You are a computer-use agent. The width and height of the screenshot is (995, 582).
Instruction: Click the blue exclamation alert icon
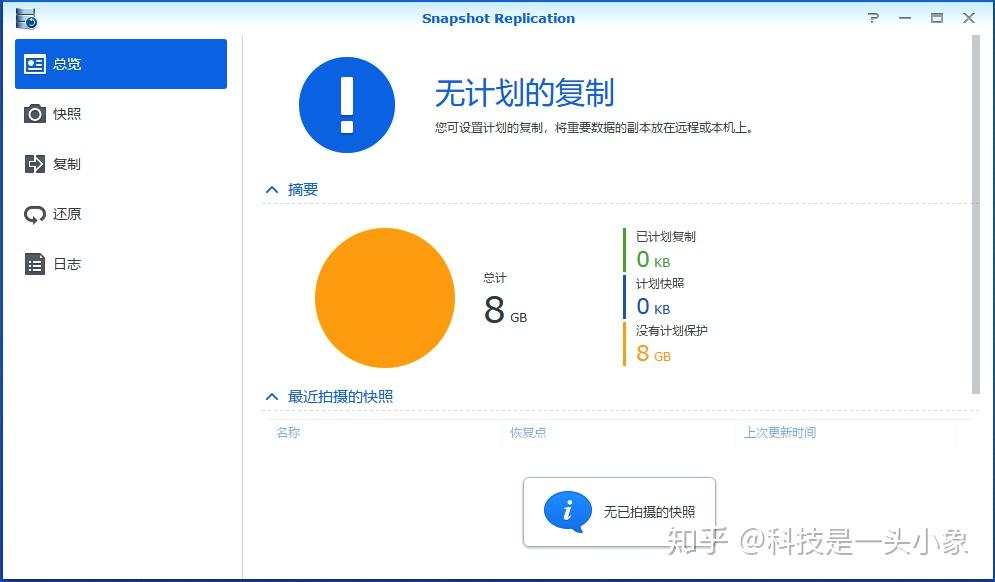tap(347, 106)
